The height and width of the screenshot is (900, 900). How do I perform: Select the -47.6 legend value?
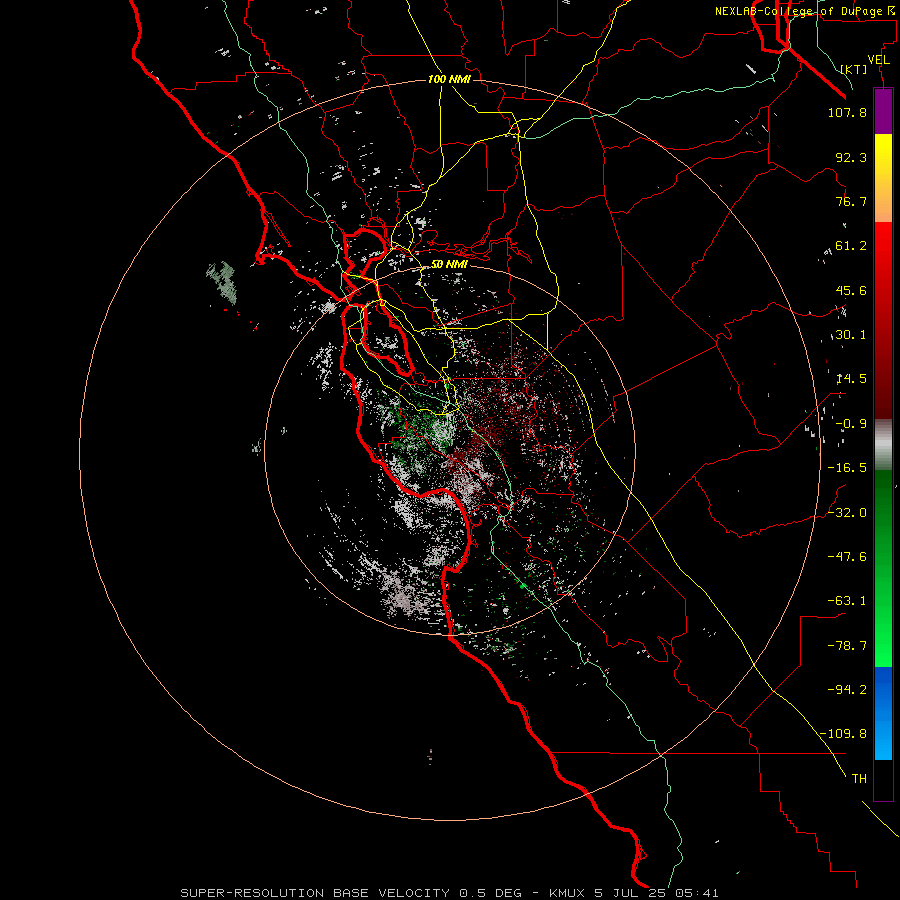847,557
